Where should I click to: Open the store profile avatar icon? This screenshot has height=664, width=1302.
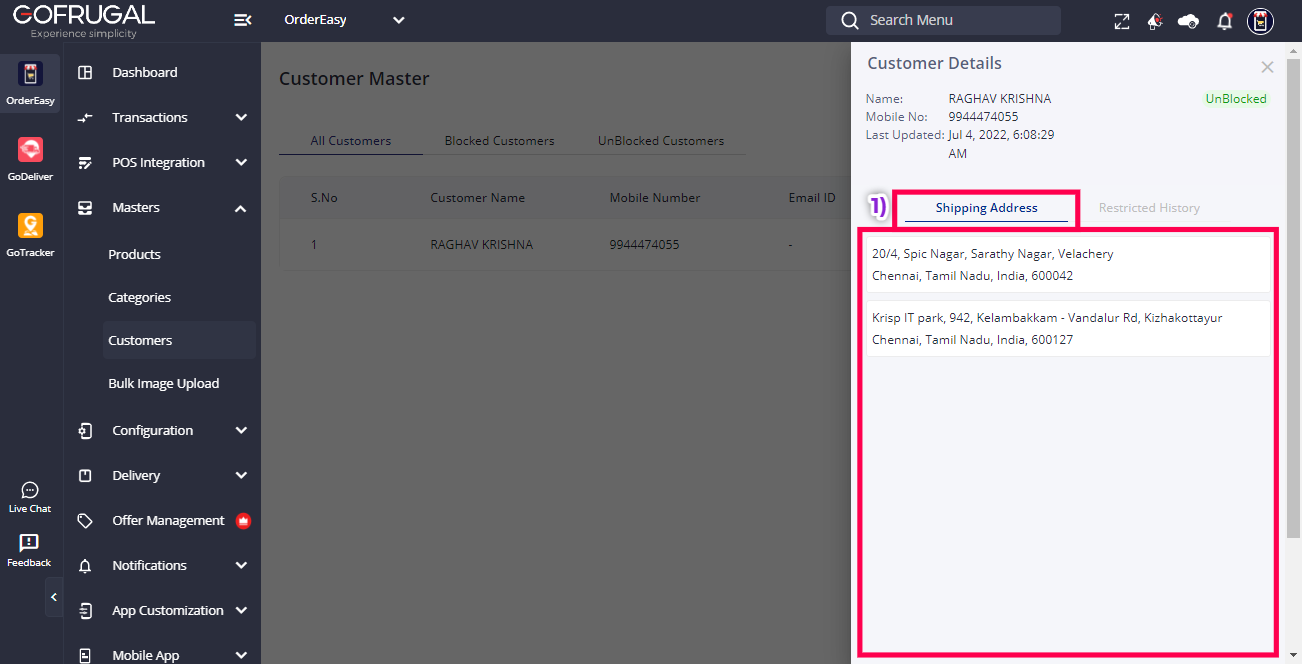[1260, 21]
